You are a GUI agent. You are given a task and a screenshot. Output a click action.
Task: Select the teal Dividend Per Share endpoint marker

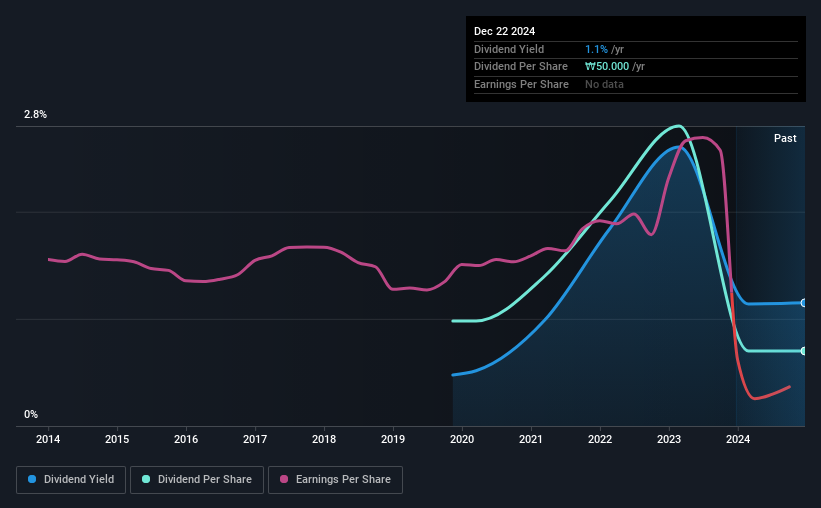tap(803, 351)
